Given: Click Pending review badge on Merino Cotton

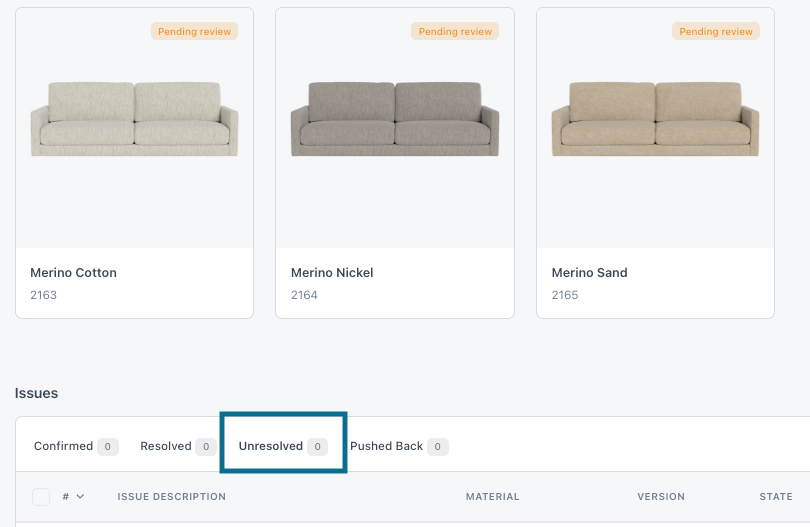Looking at the screenshot, I should pyautogui.click(x=194, y=32).
